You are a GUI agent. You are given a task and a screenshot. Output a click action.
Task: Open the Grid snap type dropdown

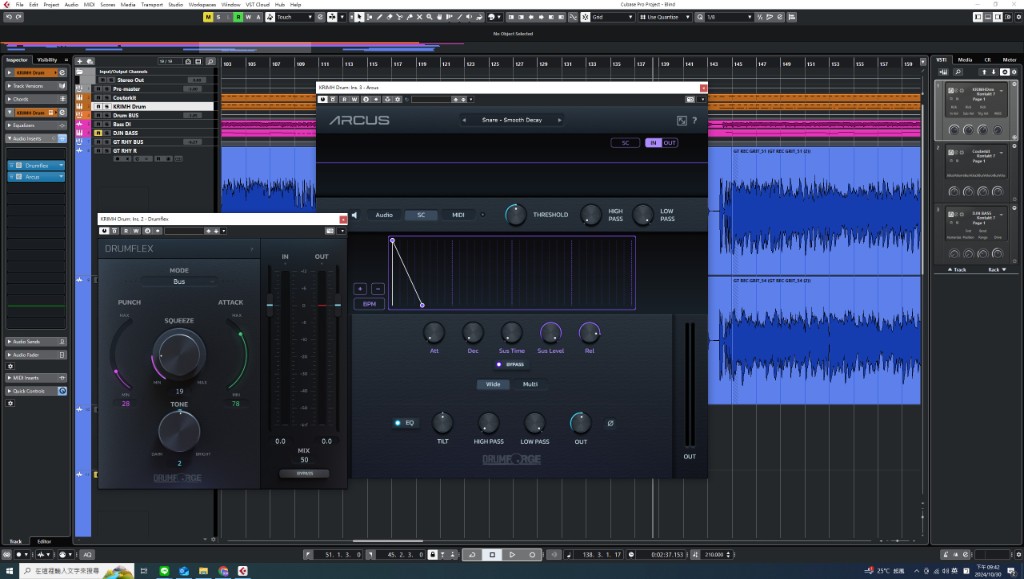[613, 17]
